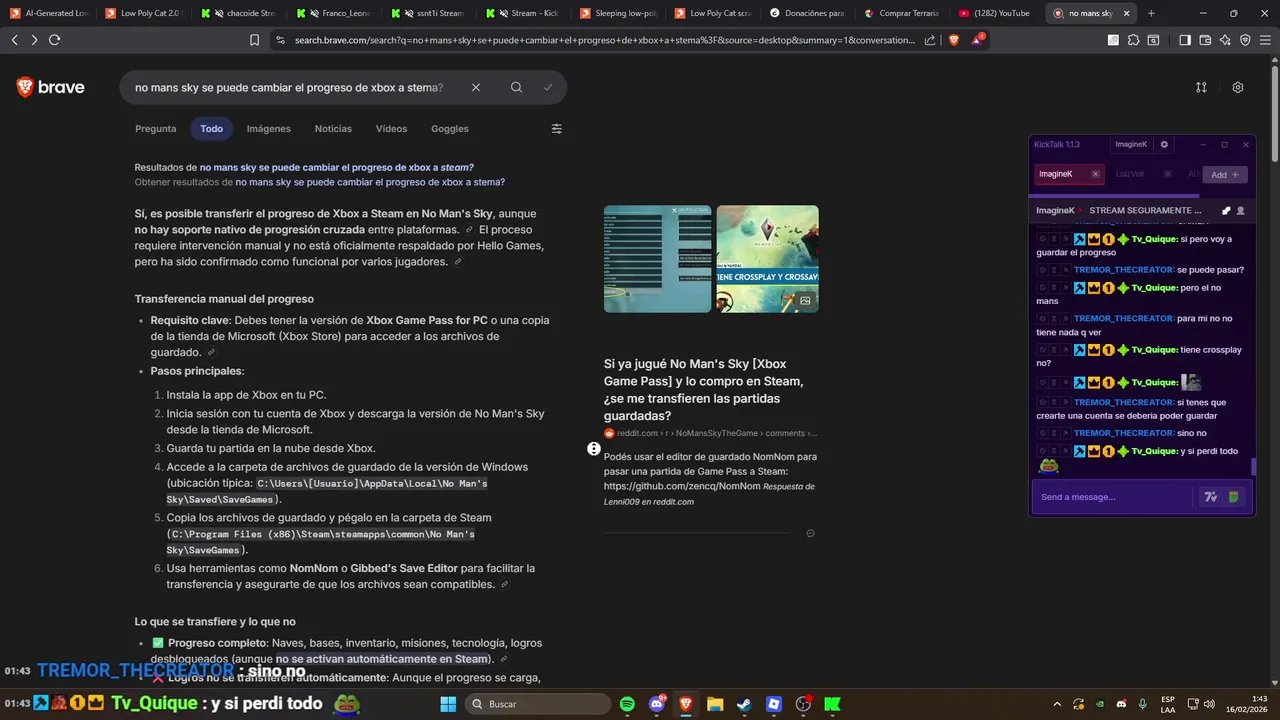Open the Brave VPN shield icon
The image size is (1280, 720).
coord(1245,40)
